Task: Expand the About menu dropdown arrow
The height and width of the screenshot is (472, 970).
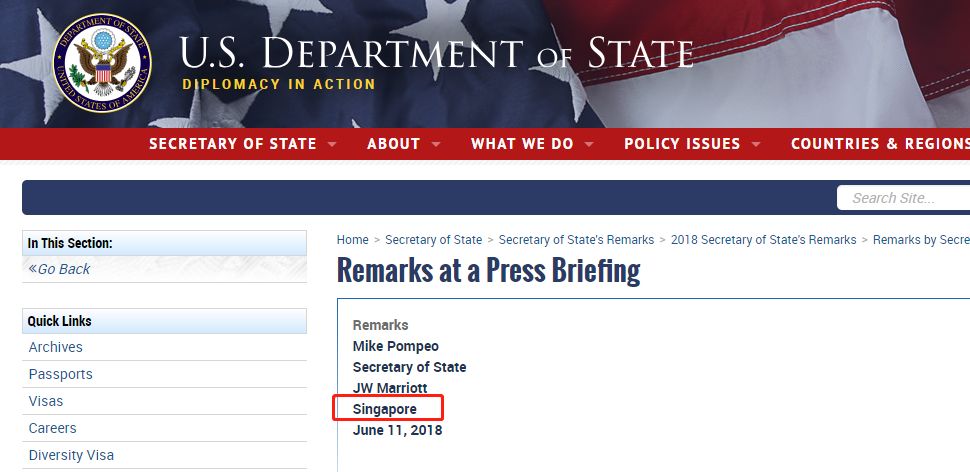Action: [436, 145]
